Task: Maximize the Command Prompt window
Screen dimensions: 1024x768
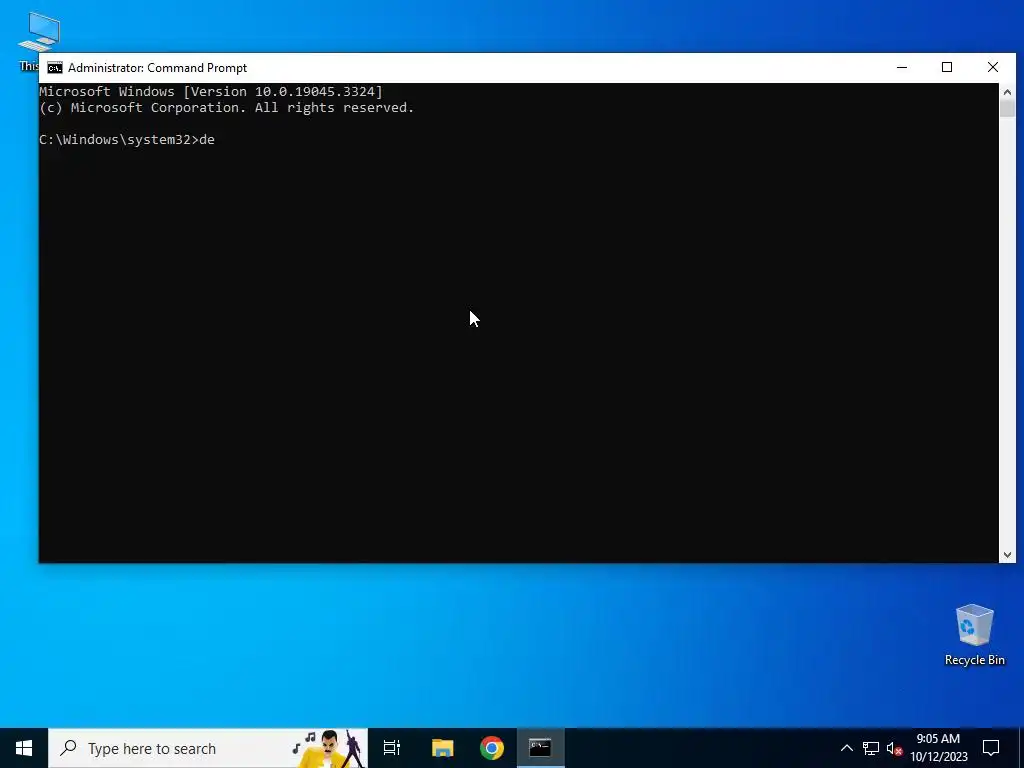Action: coord(947,67)
